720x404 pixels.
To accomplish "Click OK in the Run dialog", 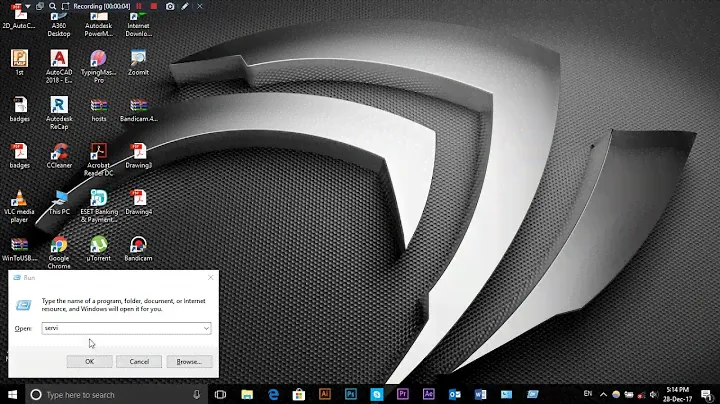I will 90,361.
